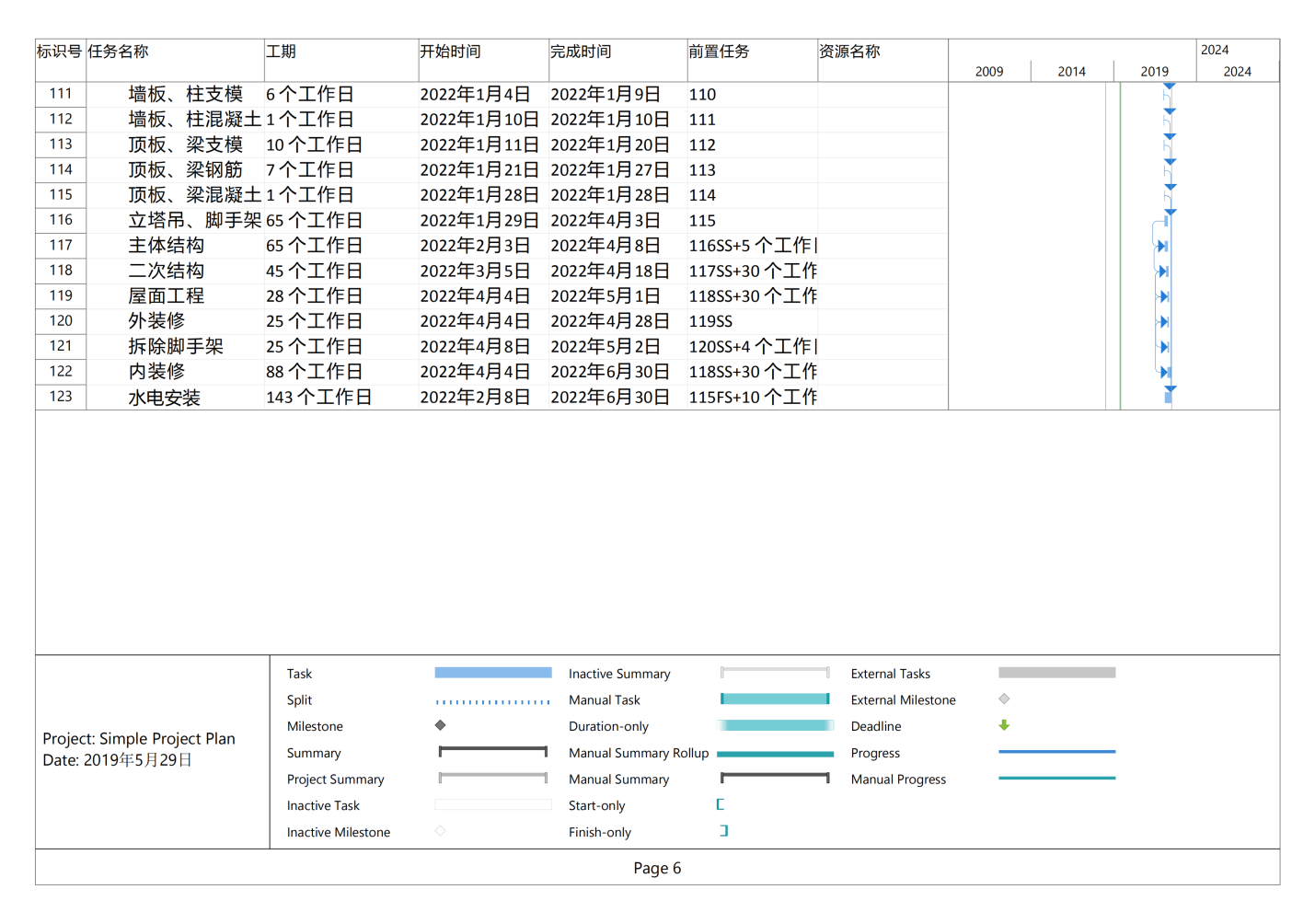Image resolution: width=1315 pixels, height=924 pixels.
Task: Click the teal Manual Task bar swatch
Action: (775, 699)
